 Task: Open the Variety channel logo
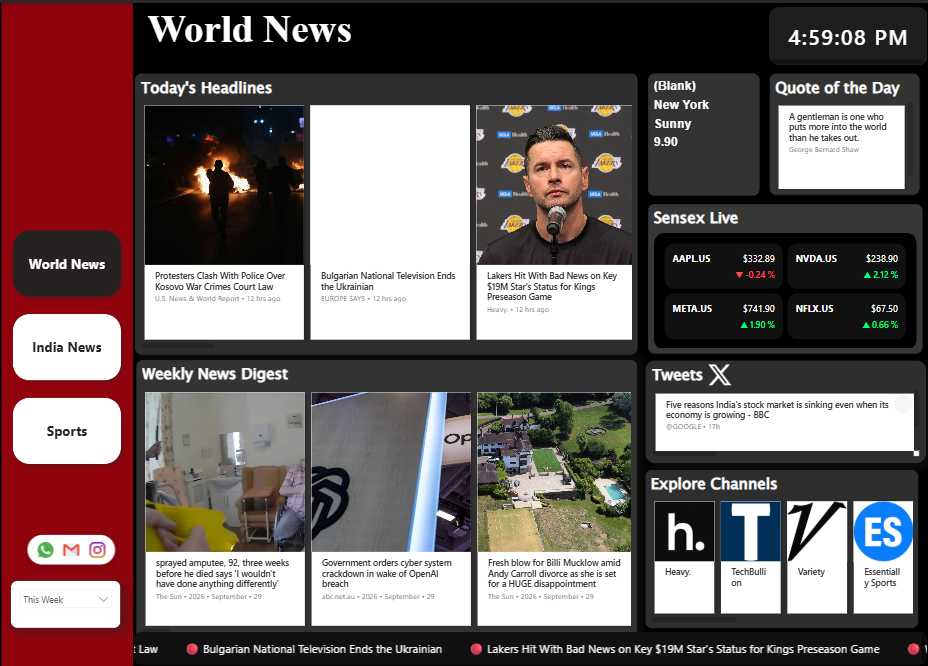817,531
